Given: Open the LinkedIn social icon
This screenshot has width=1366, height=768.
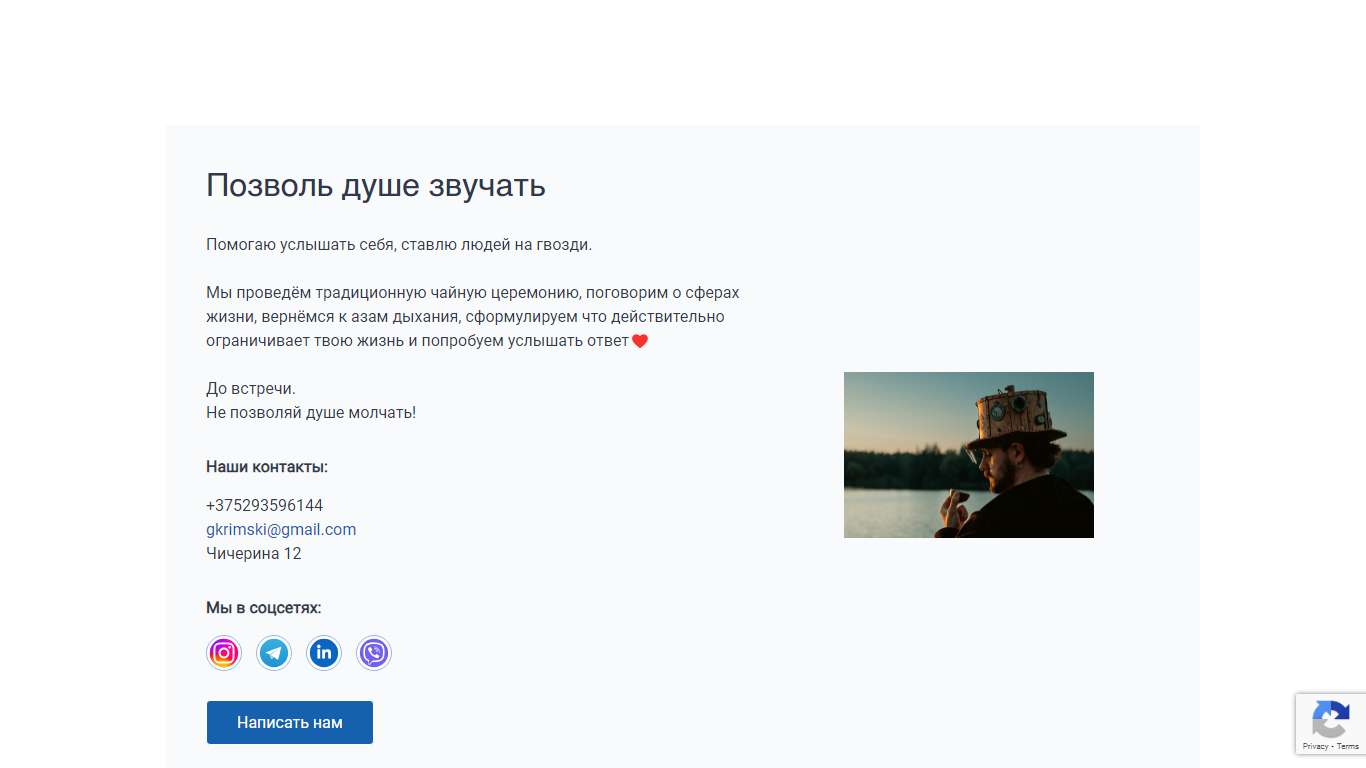Looking at the screenshot, I should (324, 653).
